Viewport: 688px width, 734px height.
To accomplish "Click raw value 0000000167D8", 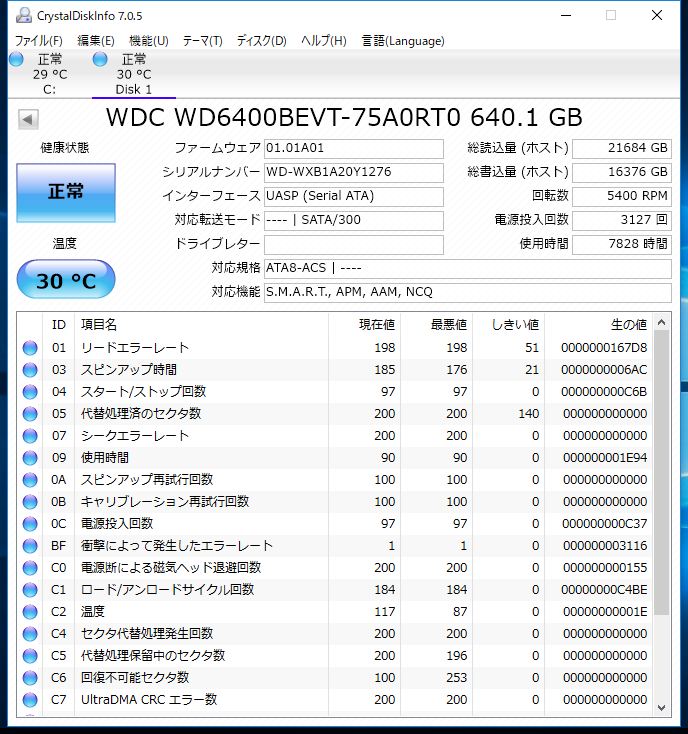I will click(604, 348).
